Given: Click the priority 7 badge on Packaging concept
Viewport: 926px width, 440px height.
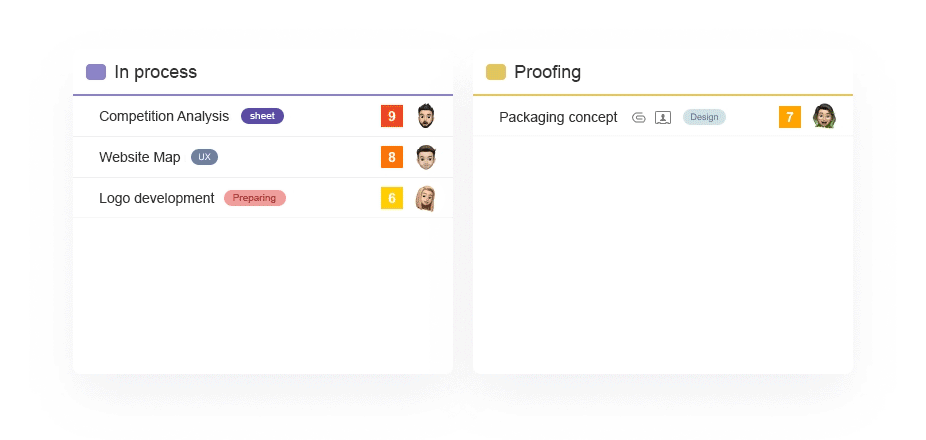Looking at the screenshot, I should click(790, 117).
